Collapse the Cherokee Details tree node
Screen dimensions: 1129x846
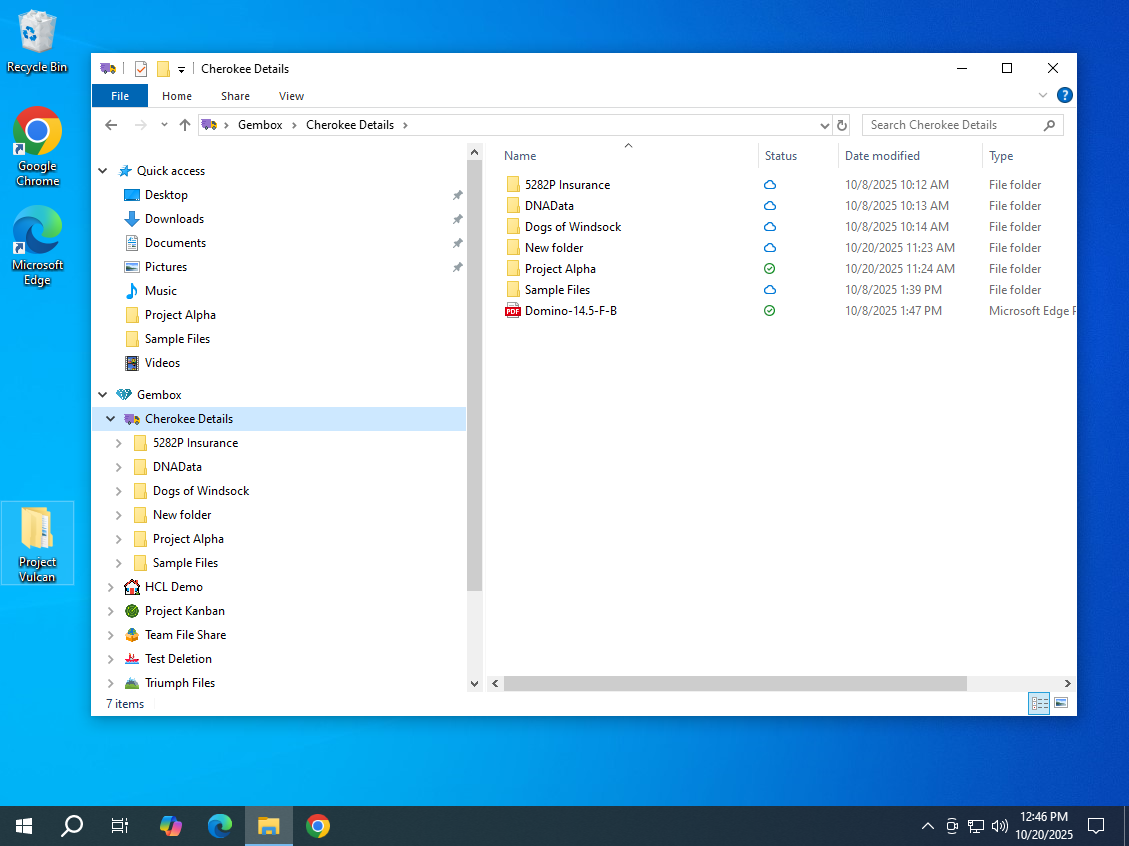110,419
